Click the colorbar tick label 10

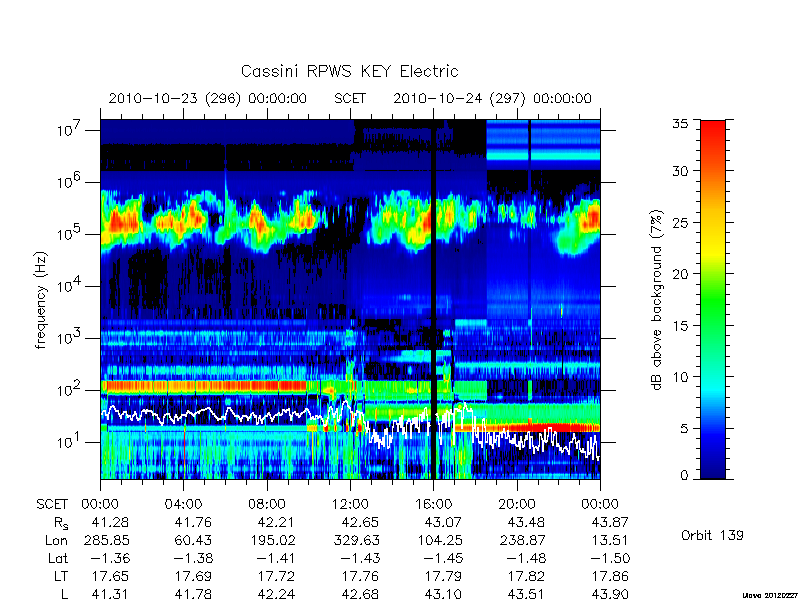(680, 377)
